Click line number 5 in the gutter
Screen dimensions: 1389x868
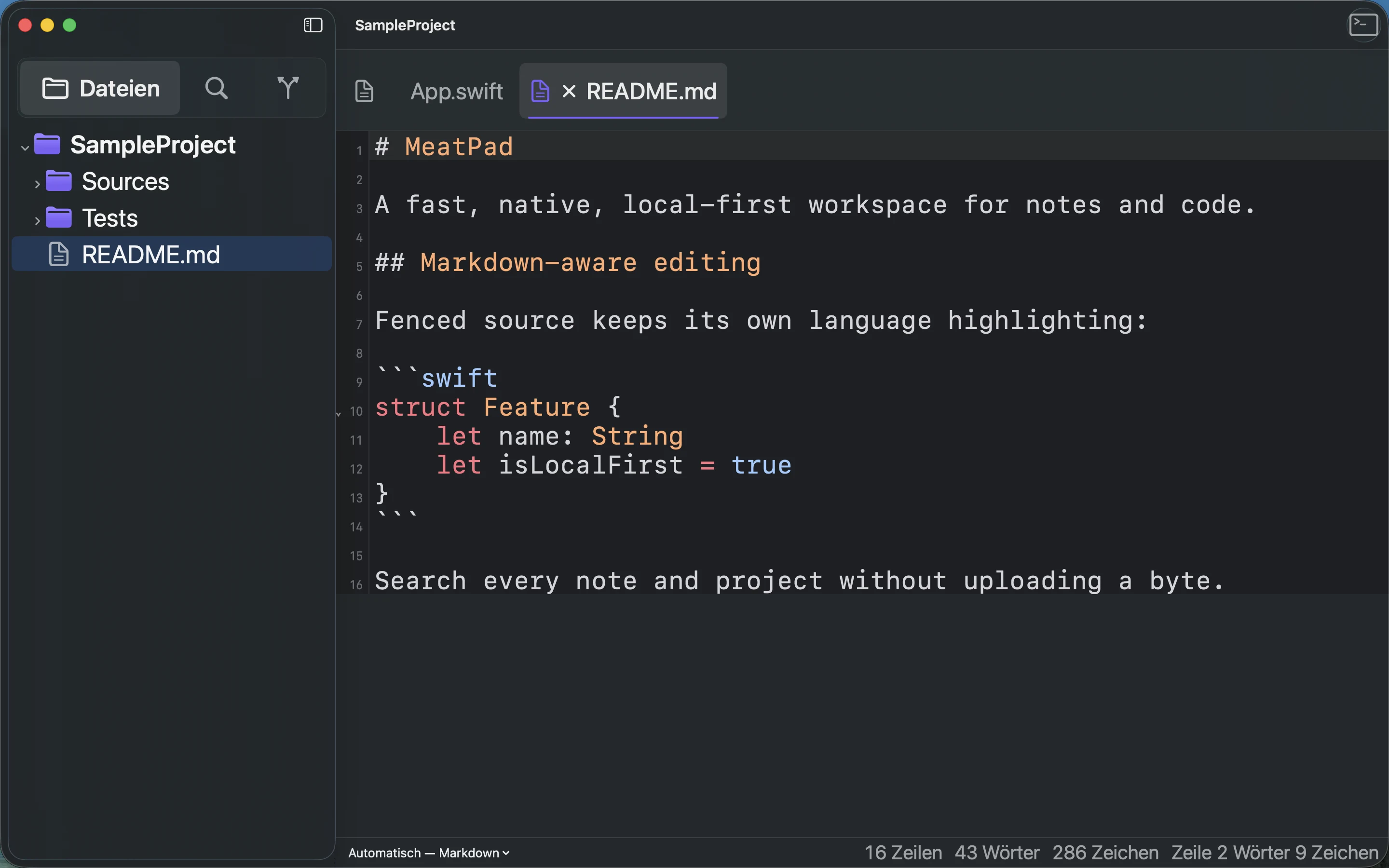(x=359, y=267)
